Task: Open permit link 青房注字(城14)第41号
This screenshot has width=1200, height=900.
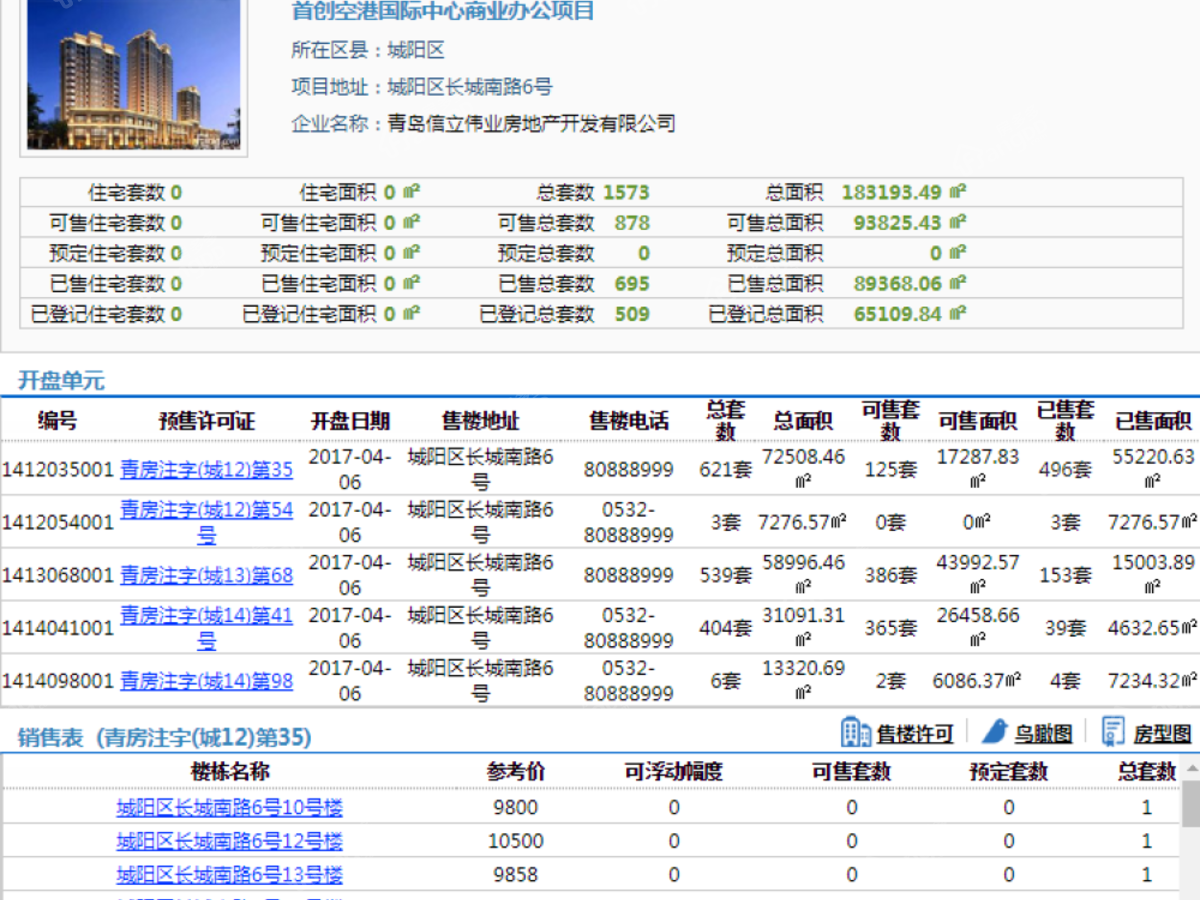Action: 207,628
